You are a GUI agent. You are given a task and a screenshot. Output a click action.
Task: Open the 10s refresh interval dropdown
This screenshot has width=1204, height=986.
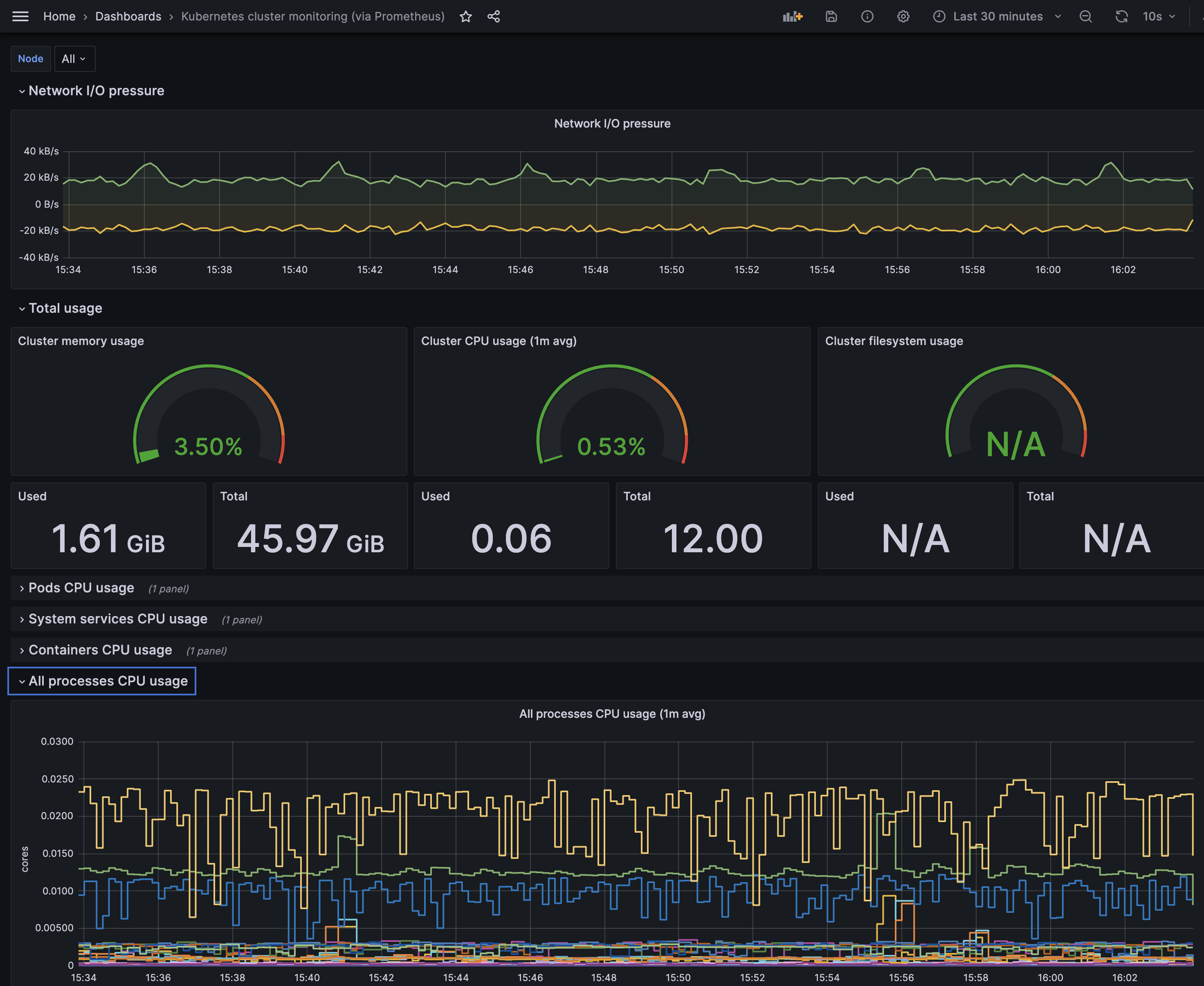tap(1159, 16)
